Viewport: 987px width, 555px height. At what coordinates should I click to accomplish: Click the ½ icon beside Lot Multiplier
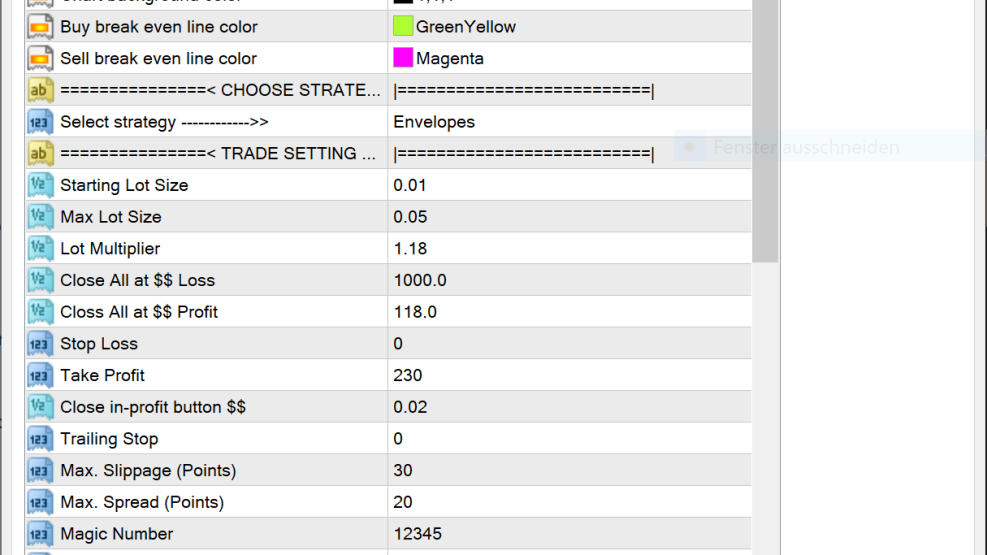click(x=40, y=249)
